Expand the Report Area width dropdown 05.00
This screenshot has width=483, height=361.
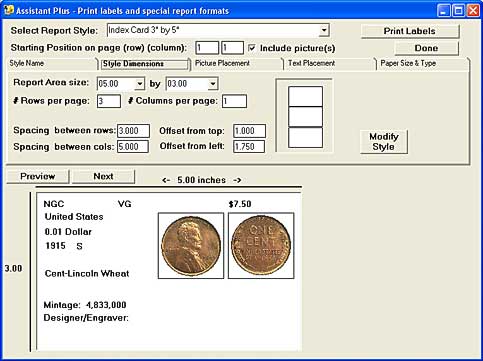tap(140, 84)
